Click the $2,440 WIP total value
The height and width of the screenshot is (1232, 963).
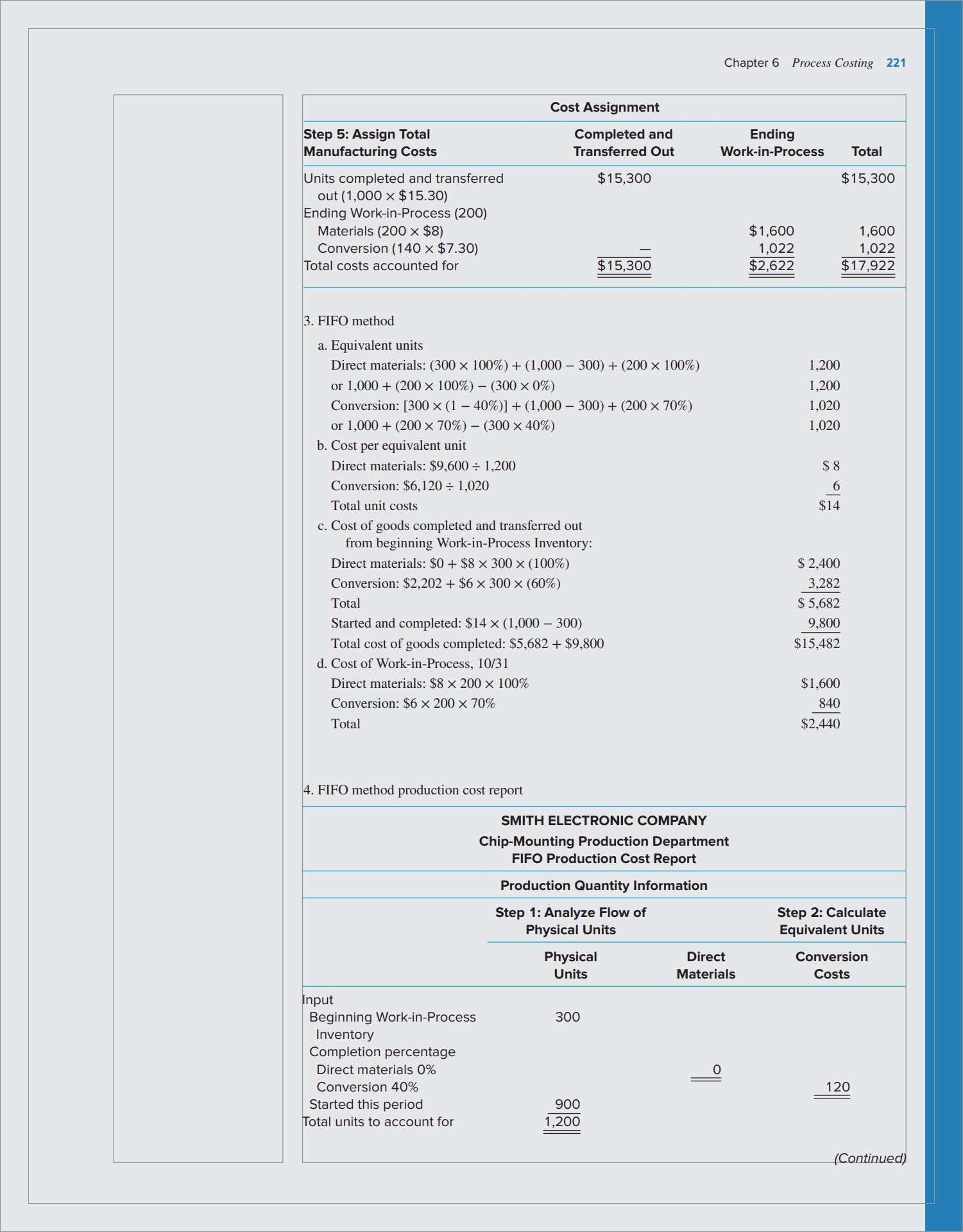(x=820, y=724)
